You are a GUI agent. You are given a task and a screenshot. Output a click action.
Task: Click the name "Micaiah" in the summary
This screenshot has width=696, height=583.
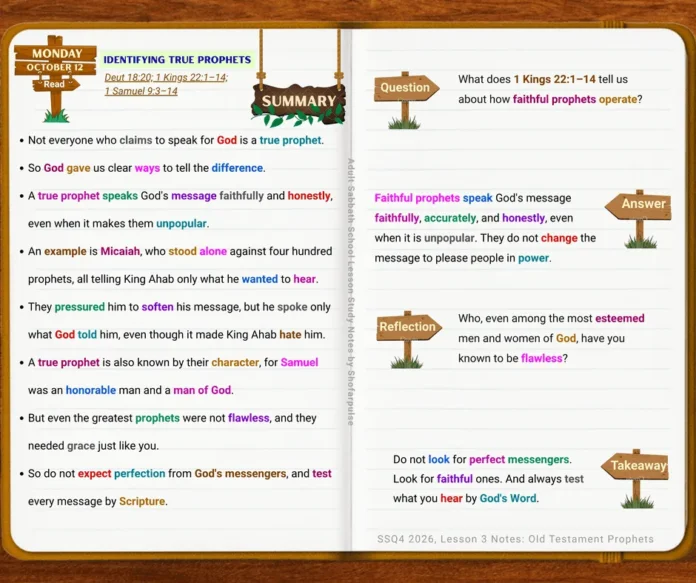(120, 251)
